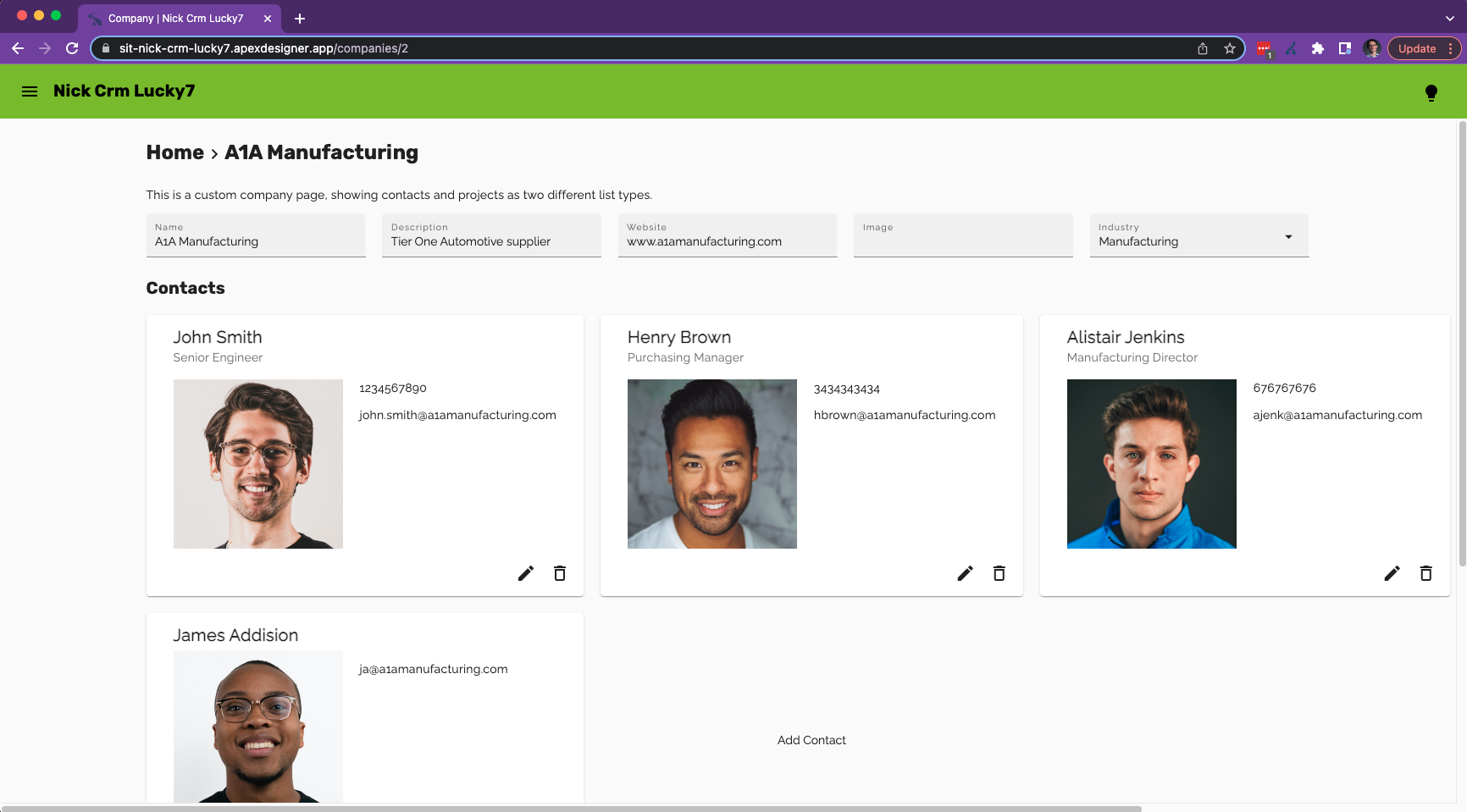Click the Henry Brown name heading
Screen dimensions: 1467x812
[x=679, y=337]
